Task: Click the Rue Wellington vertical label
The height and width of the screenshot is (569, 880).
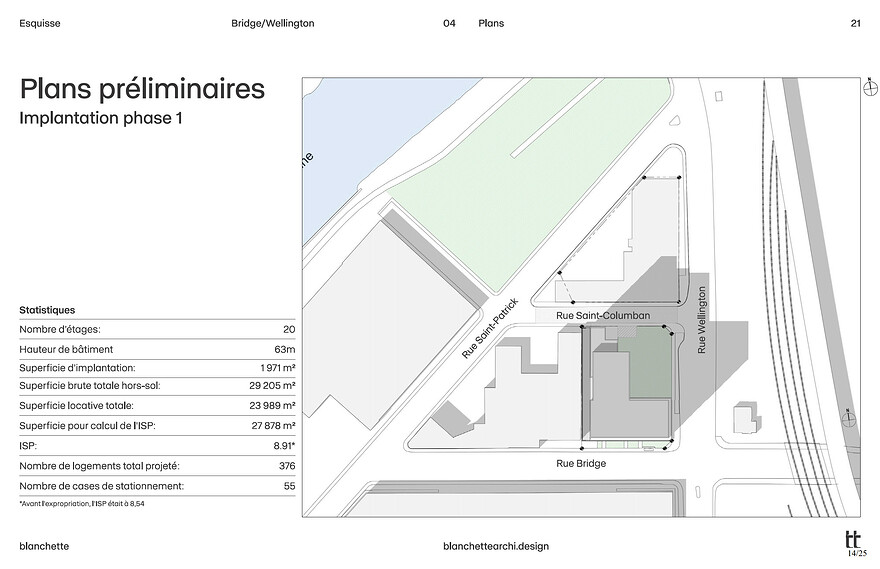Action: coord(701,320)
